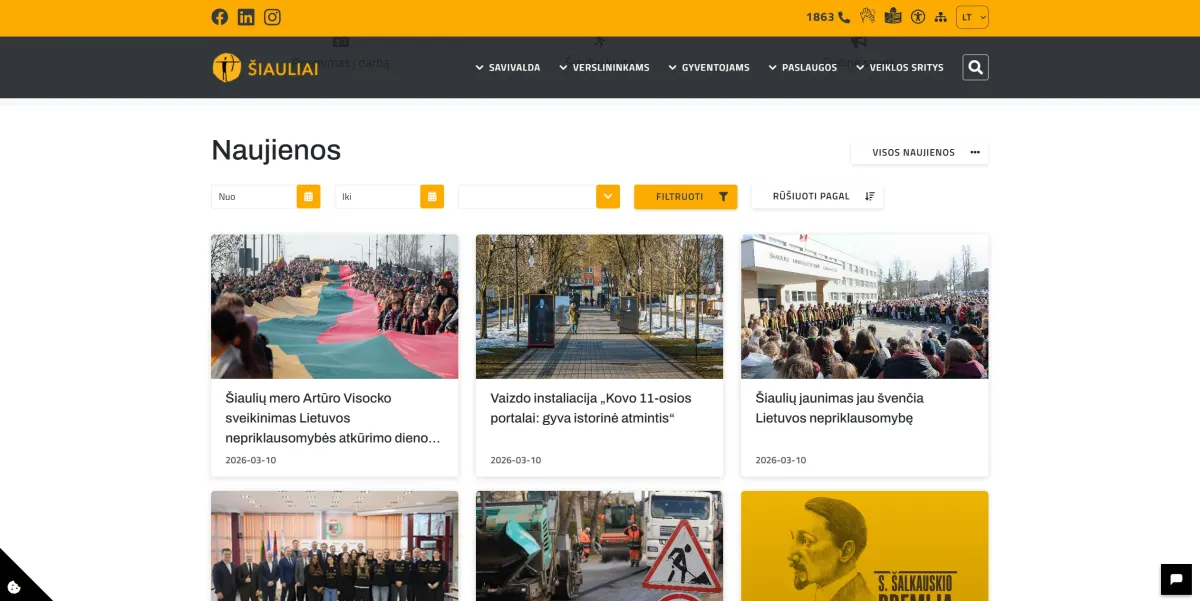This screenshot has width=1200, height=601.
Task: Open the 'Iki' date calendar picker
Action: (432, 197)
